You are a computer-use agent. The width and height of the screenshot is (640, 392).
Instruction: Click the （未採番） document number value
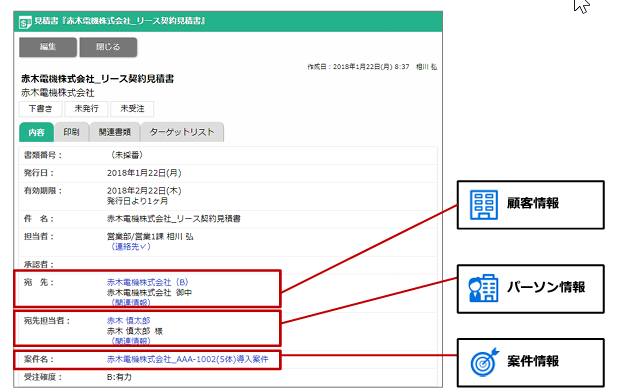point(127,155)
